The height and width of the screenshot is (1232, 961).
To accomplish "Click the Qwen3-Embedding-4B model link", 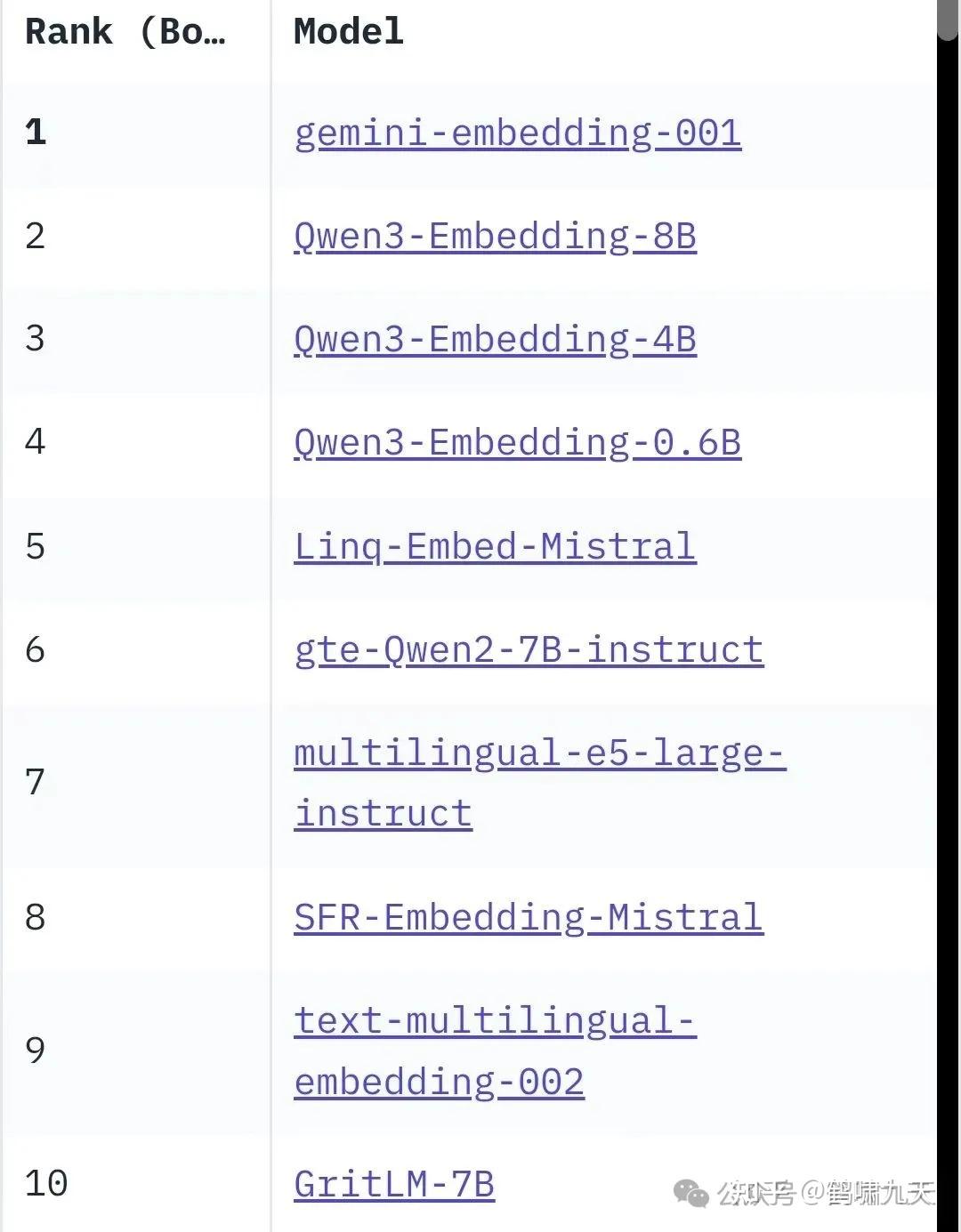I will [x=495, y=340].
